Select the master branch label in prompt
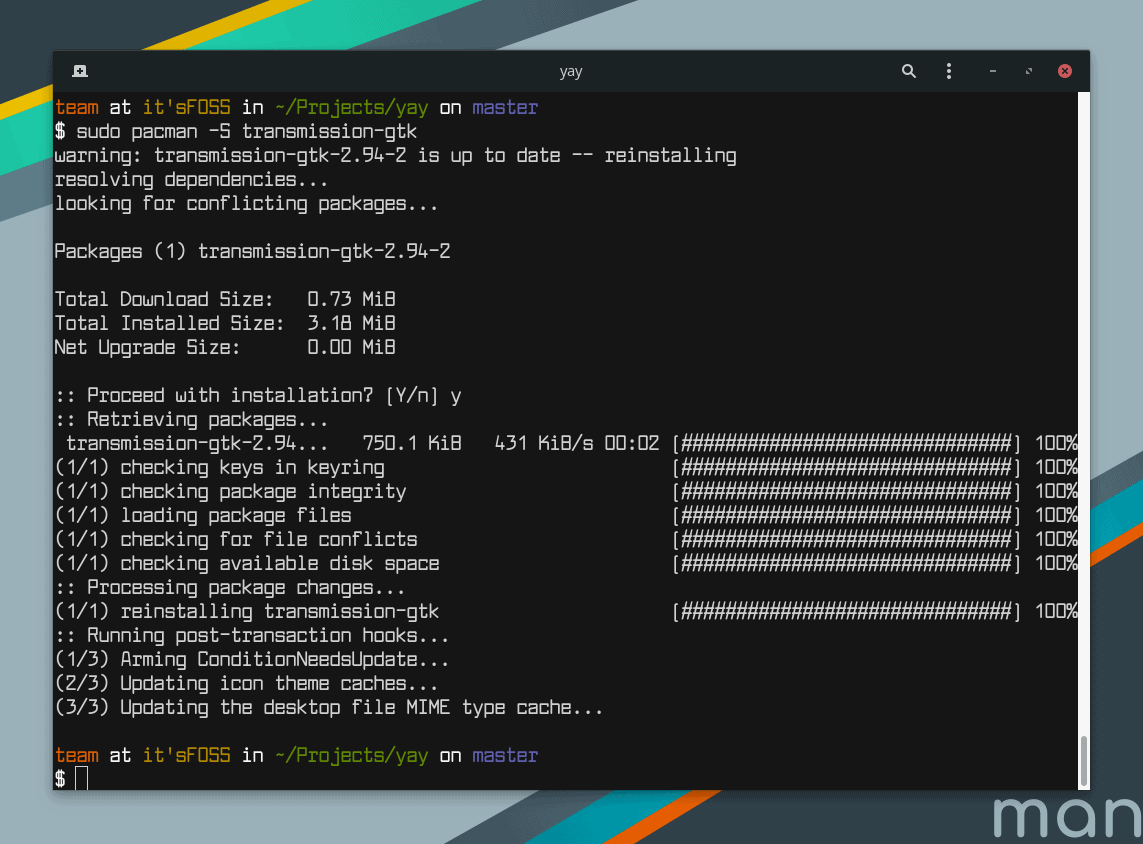This screenshot has width=1143, height=844. (x=504, y=107)
